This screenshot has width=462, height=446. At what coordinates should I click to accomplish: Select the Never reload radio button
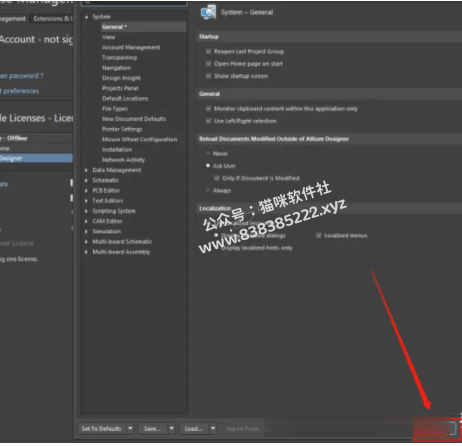point(208,154)
